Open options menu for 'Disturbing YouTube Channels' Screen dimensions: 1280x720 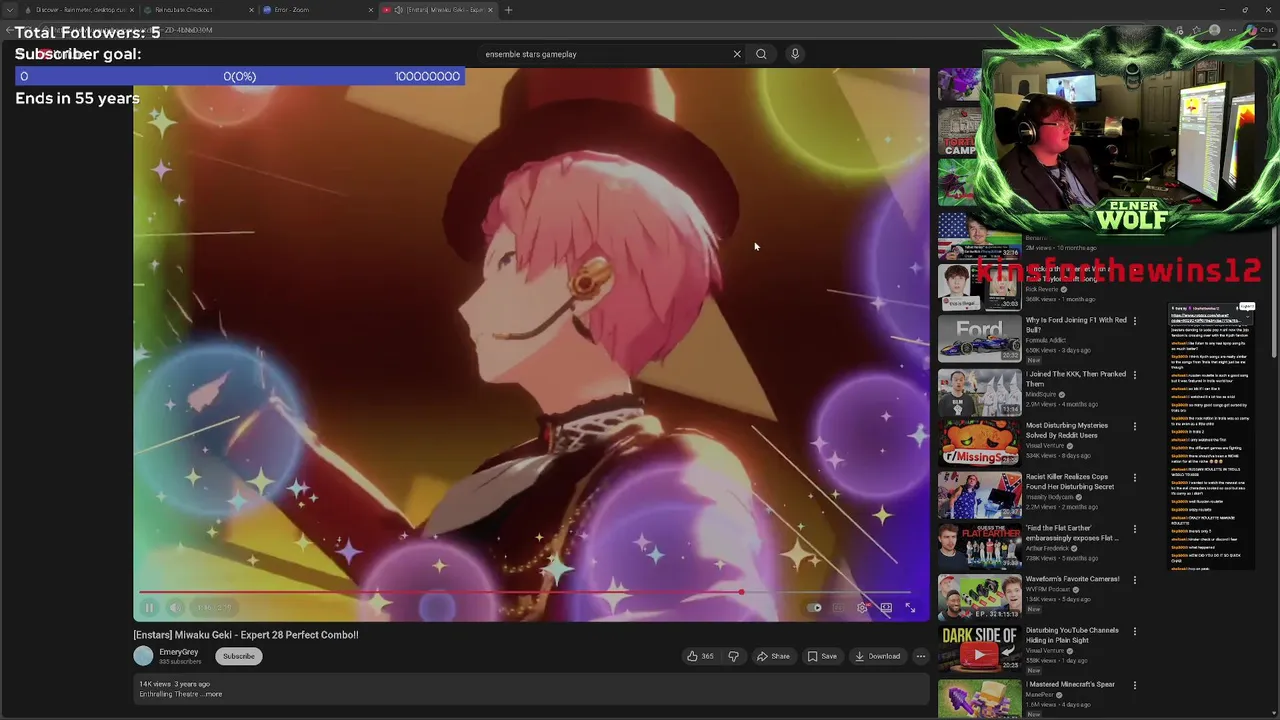pyautogui.click(x=1134, y=631)
